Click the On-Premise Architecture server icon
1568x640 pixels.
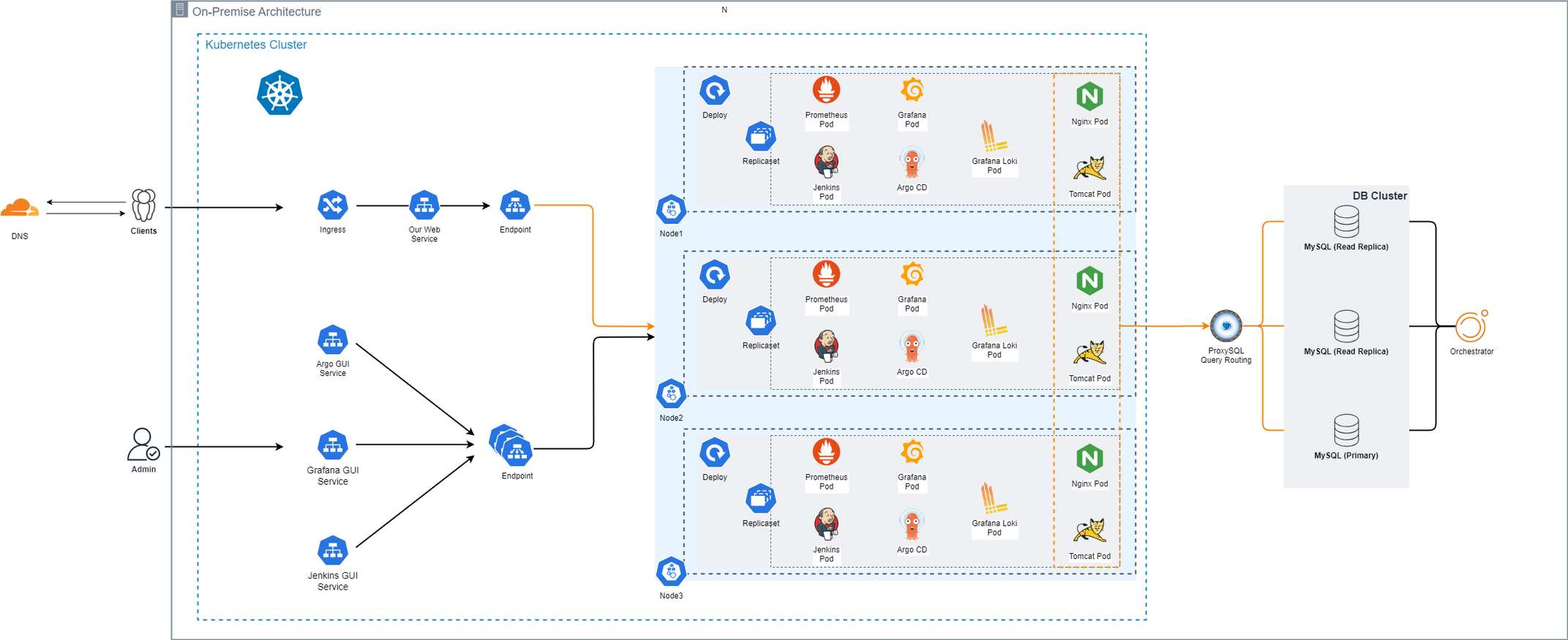[180, 10]
